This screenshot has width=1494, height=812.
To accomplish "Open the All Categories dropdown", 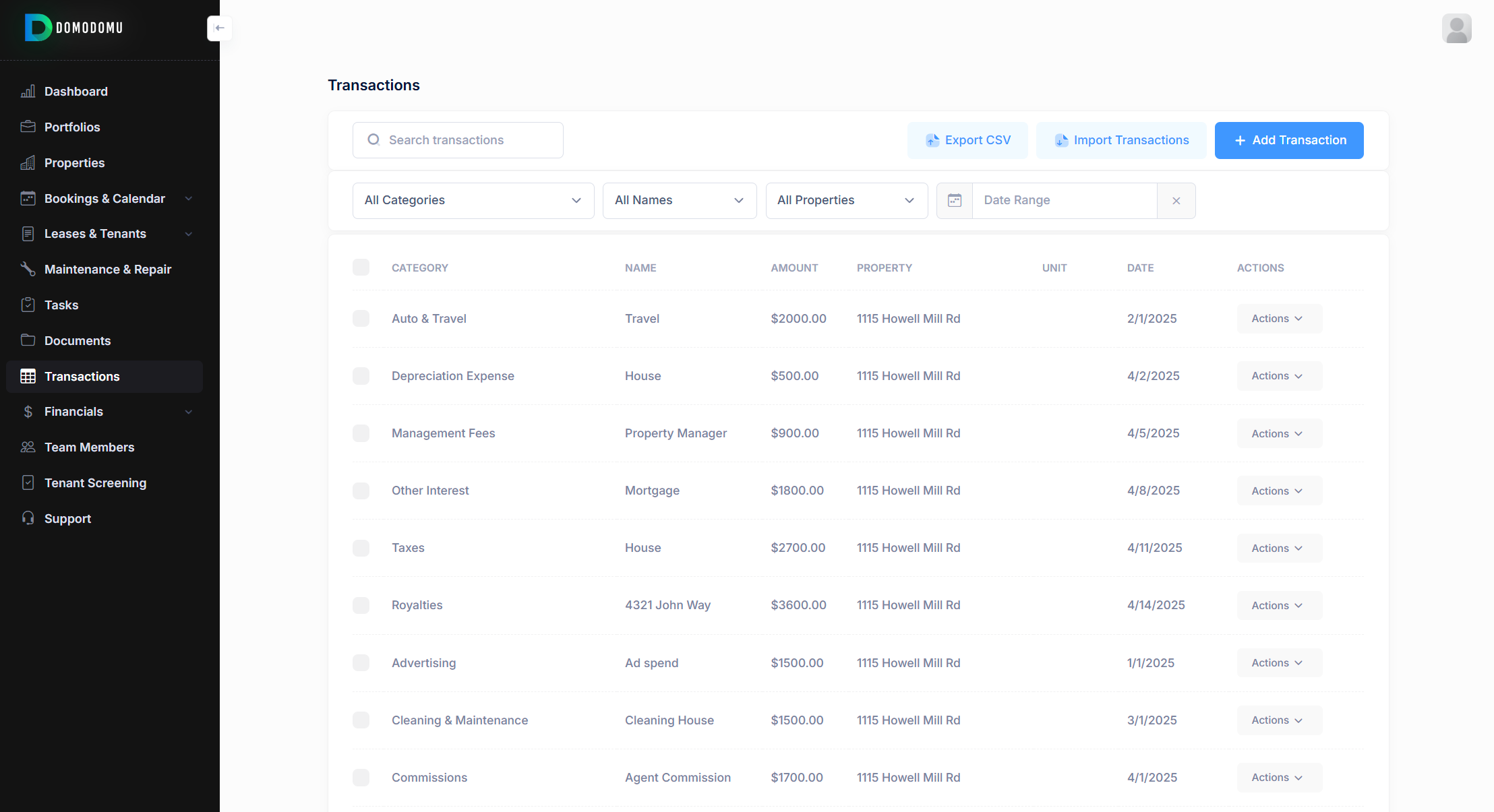I will tap(473, 201).
